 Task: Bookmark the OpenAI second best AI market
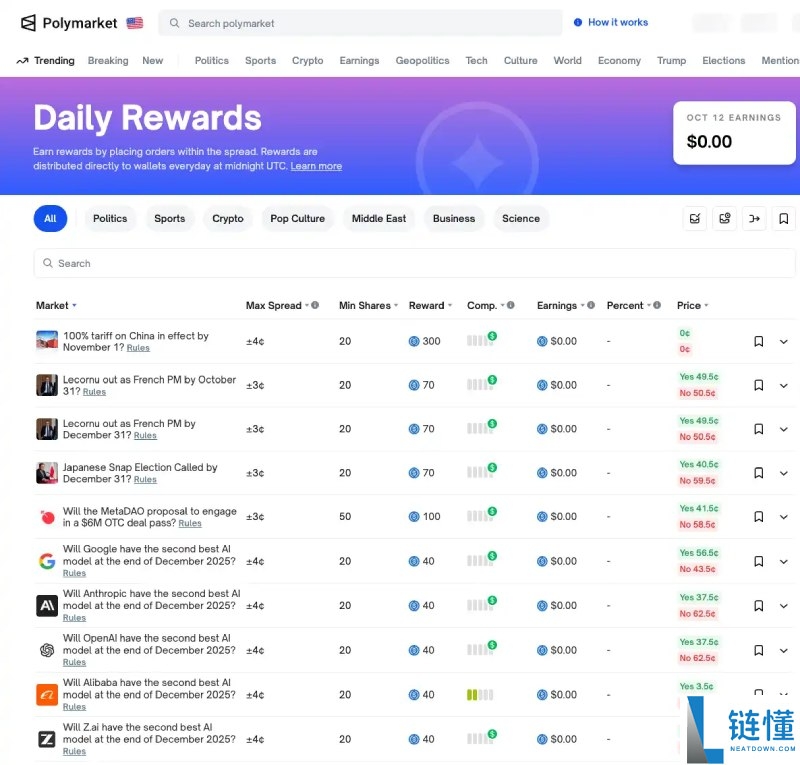pyautogui.click(x=759, y=650)
